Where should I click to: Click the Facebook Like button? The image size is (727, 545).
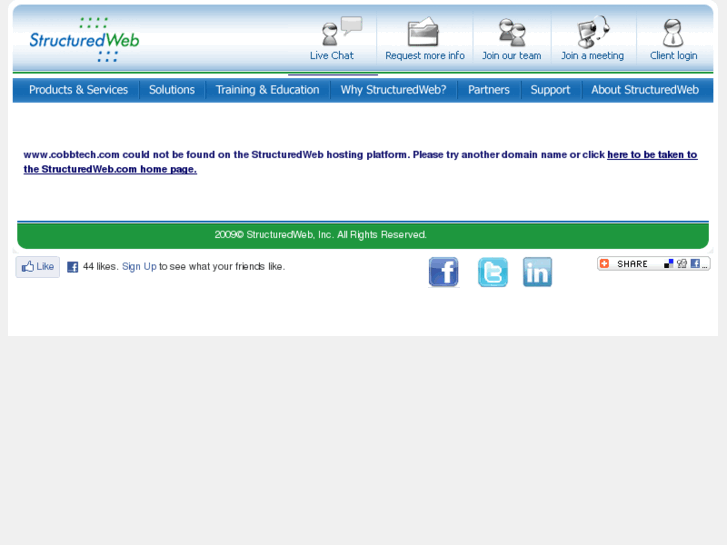[x=38, y=267]
